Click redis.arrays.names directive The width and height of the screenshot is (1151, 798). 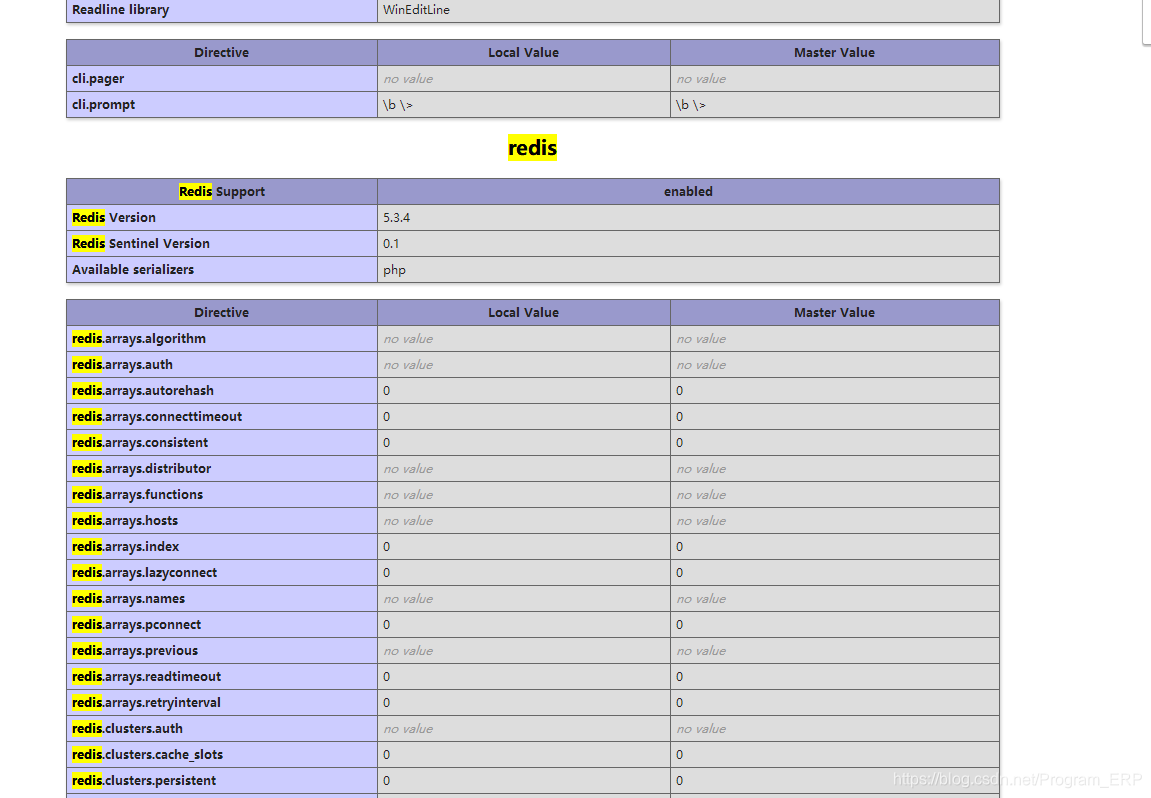128,598
